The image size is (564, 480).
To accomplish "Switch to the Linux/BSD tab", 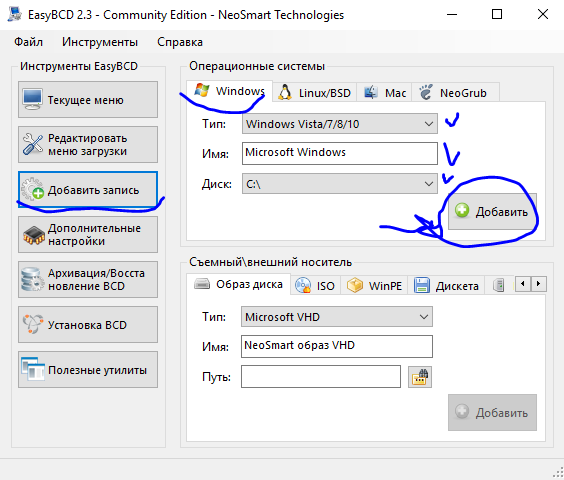I will pos(314,93).
